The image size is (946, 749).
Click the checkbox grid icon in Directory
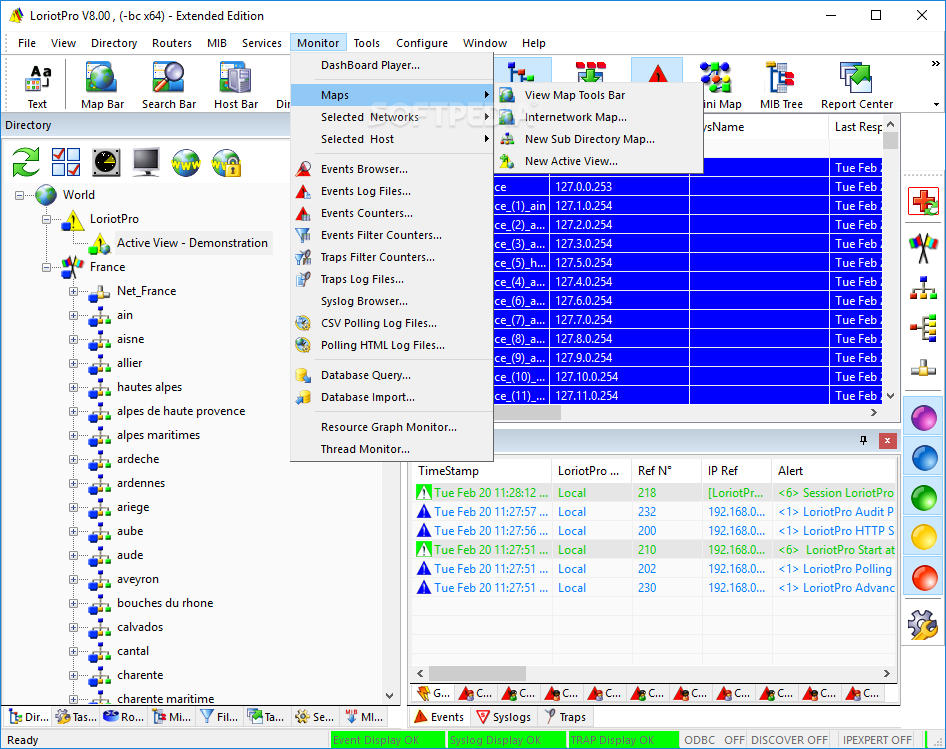(x=66, y=162)
